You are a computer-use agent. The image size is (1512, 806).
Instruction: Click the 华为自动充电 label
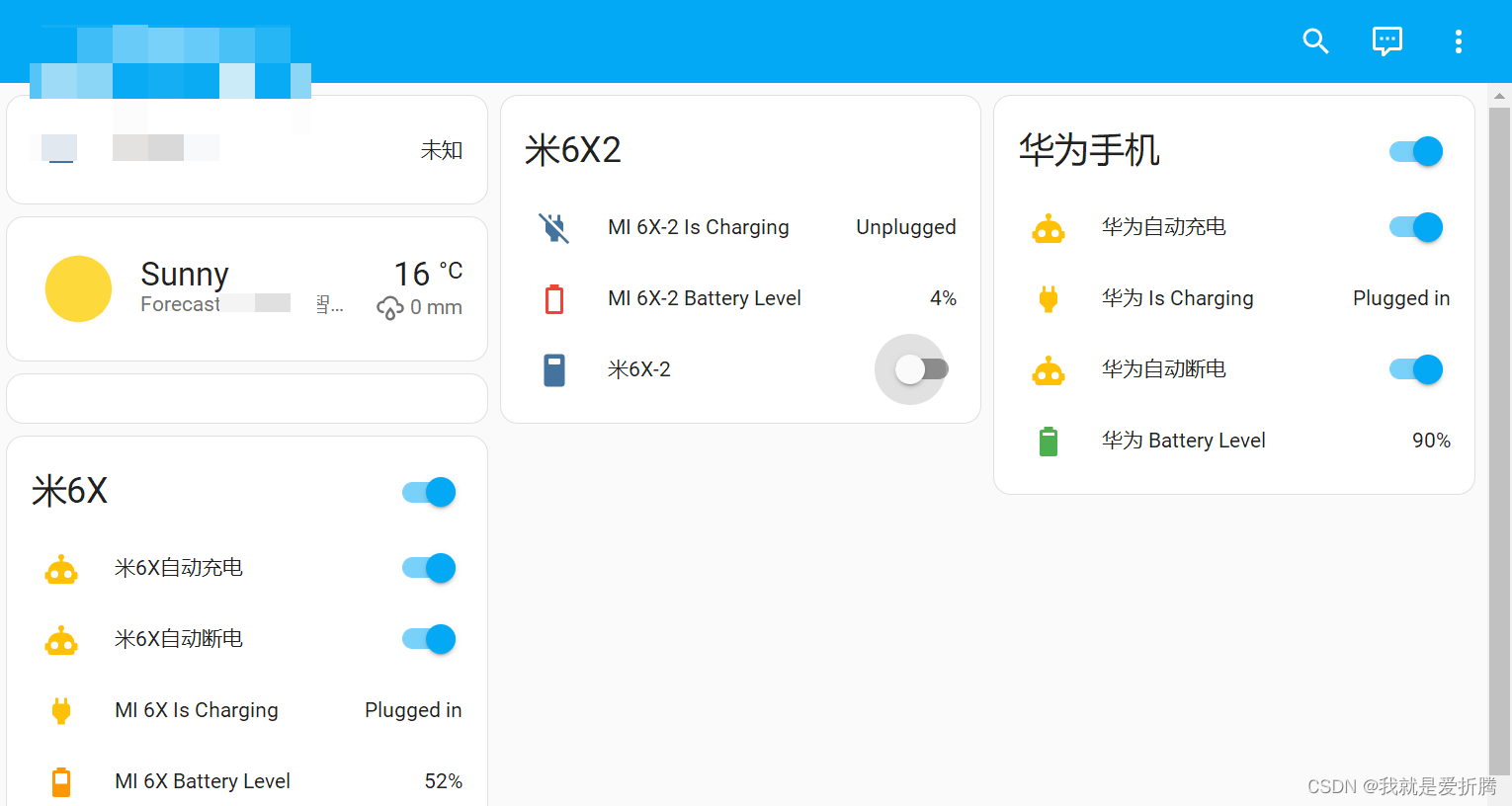click(1164, 227)
